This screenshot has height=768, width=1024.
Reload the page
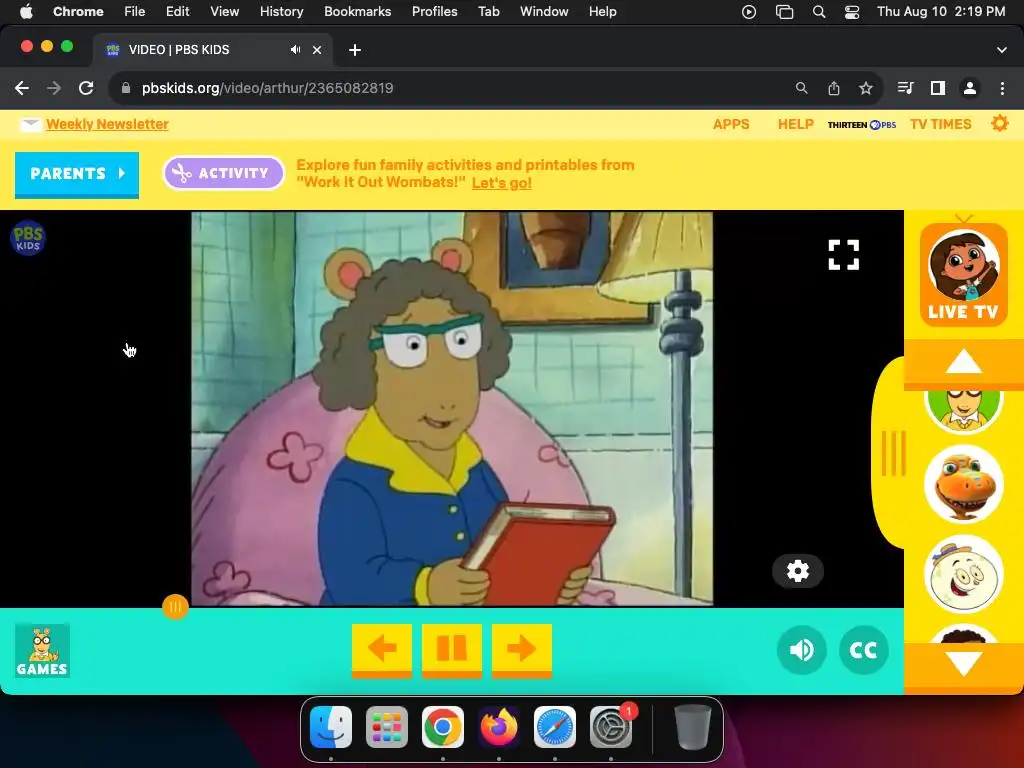click(x=86, y=88)
